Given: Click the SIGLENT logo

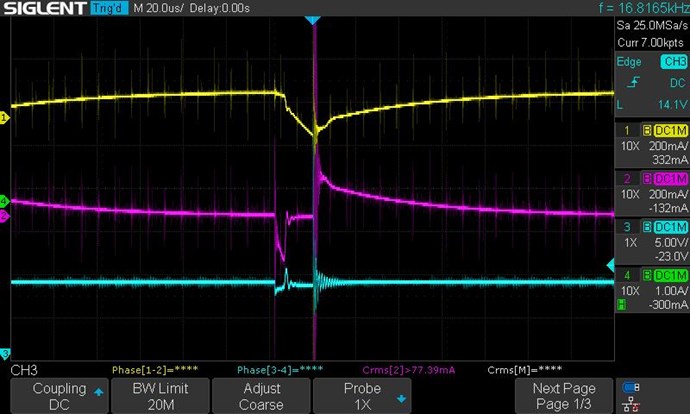Looking at the screenshot, I should point(45,8).
